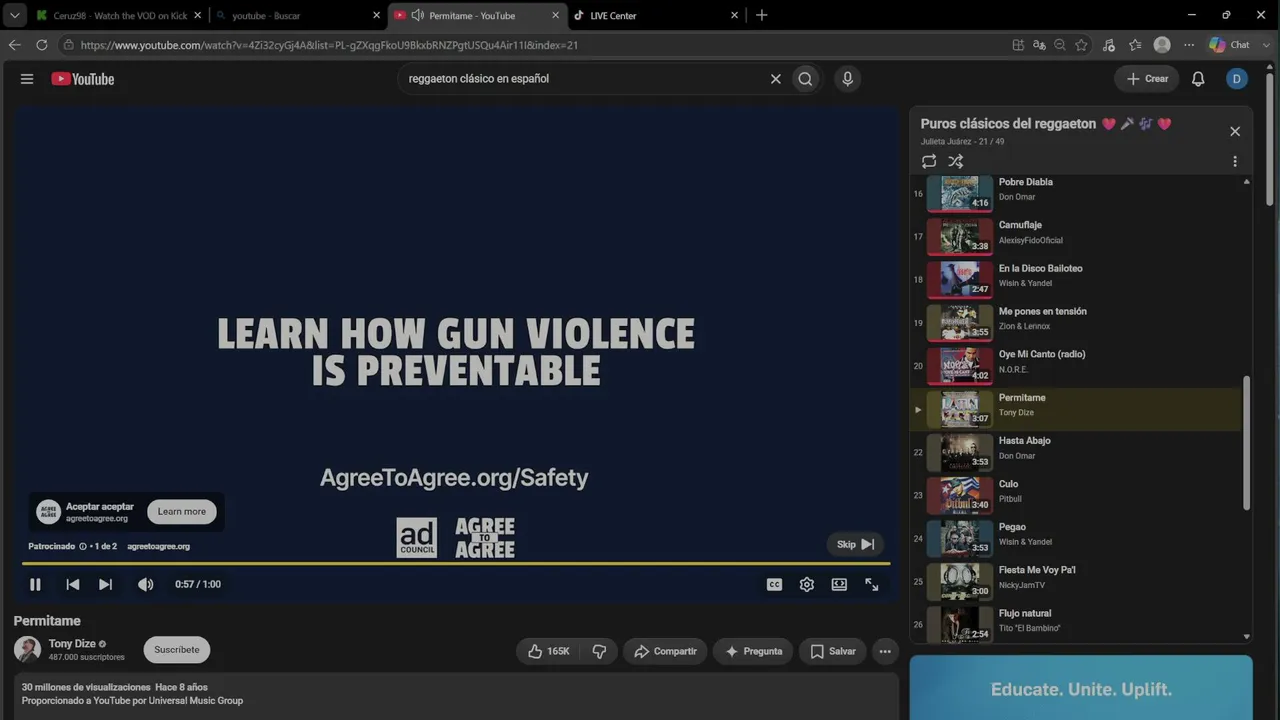Play Pobre Diabla by Don Omar
The width and height of the screenshot is (1280, 720).
click(x=1076, y=193)
